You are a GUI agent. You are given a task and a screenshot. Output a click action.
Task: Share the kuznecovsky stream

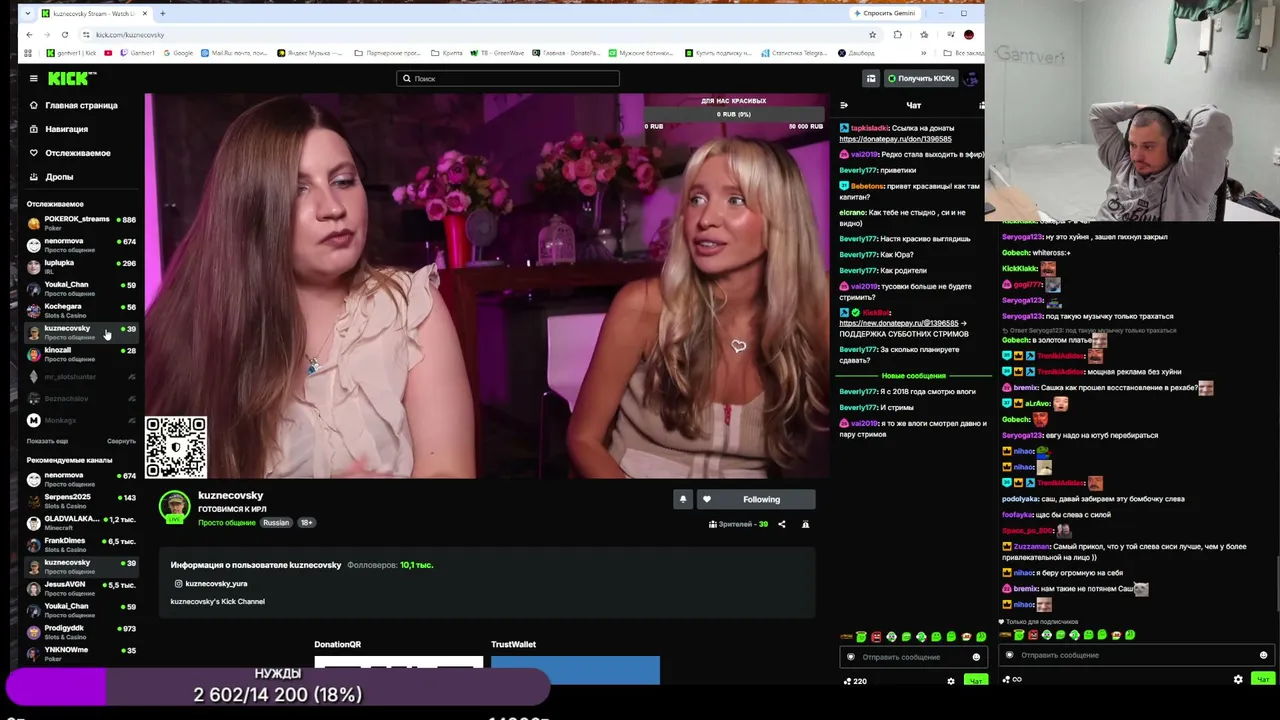tap(782, 524)
